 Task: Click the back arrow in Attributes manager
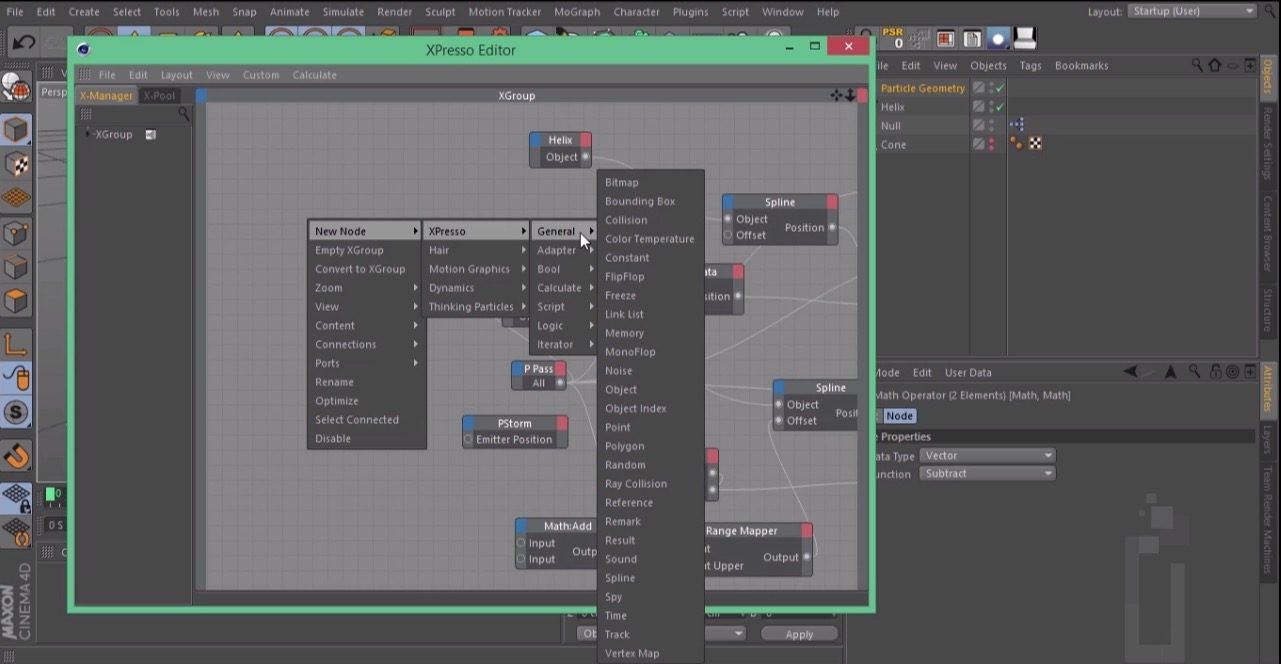coord(1130,372)
